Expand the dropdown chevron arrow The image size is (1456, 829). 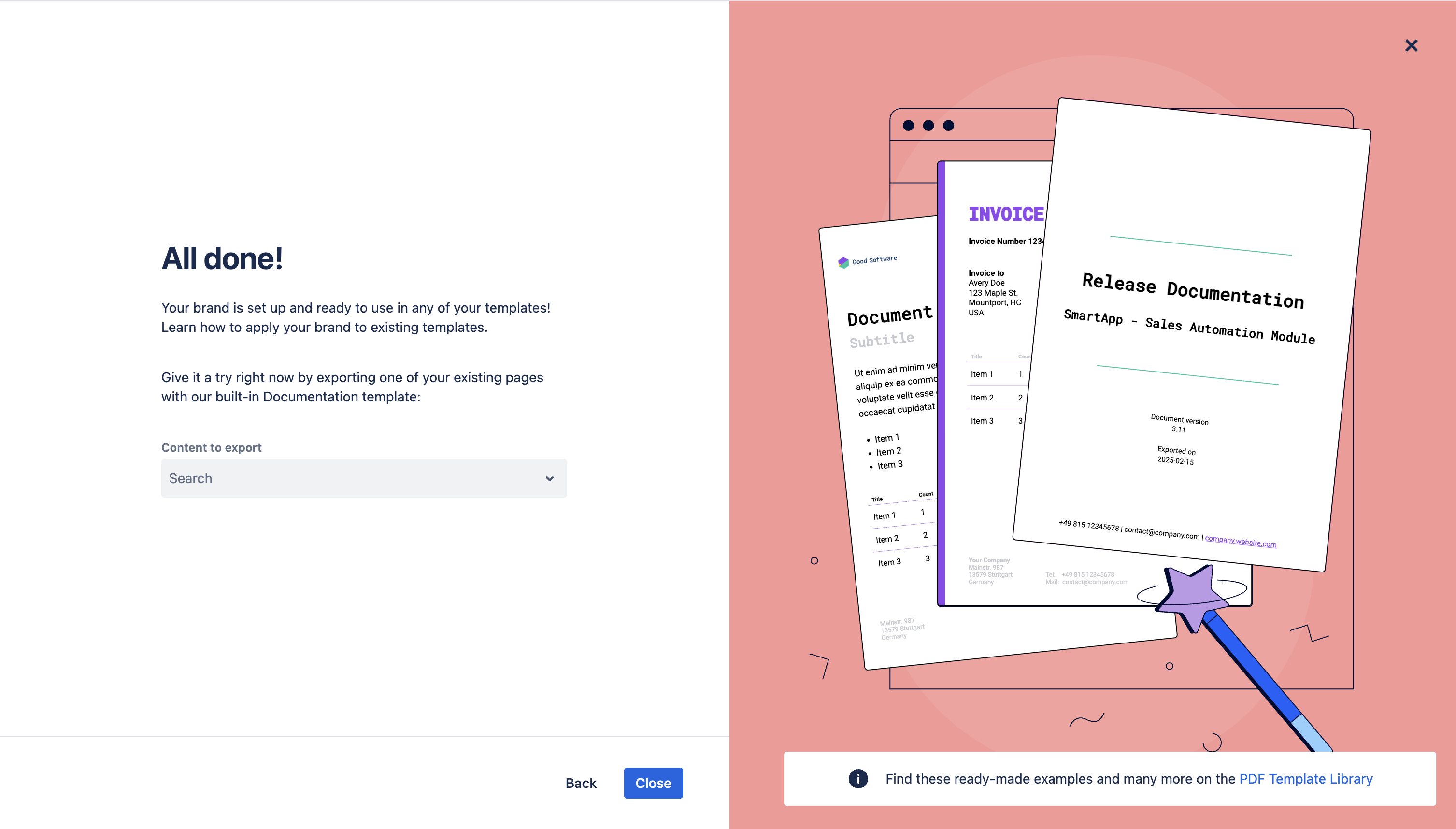549,478
